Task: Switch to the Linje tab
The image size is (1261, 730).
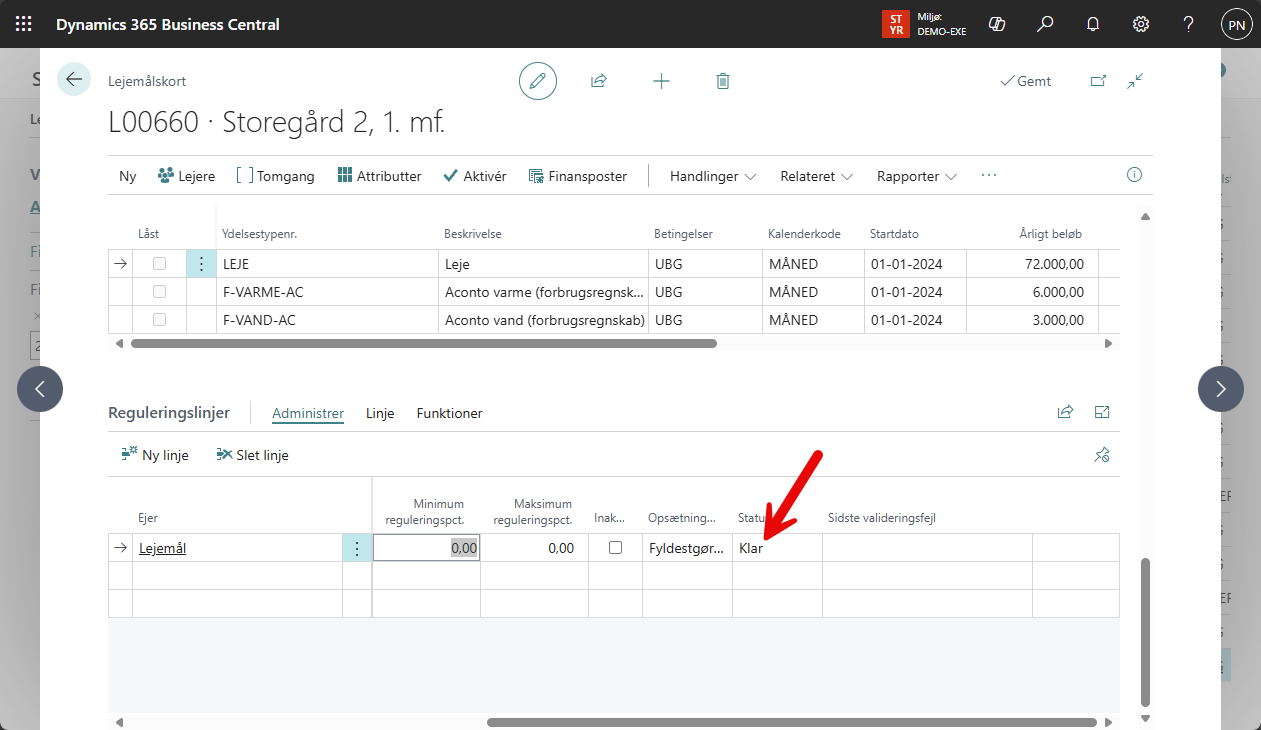Action: tap(380, 413)
